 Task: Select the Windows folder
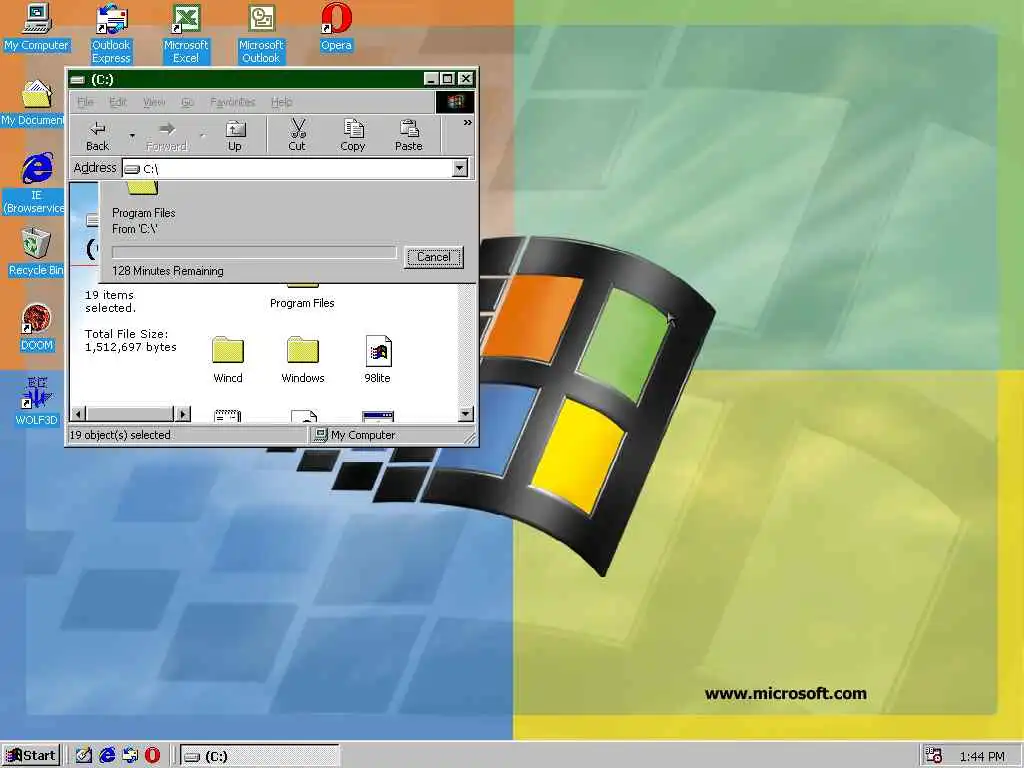point(303,360)
